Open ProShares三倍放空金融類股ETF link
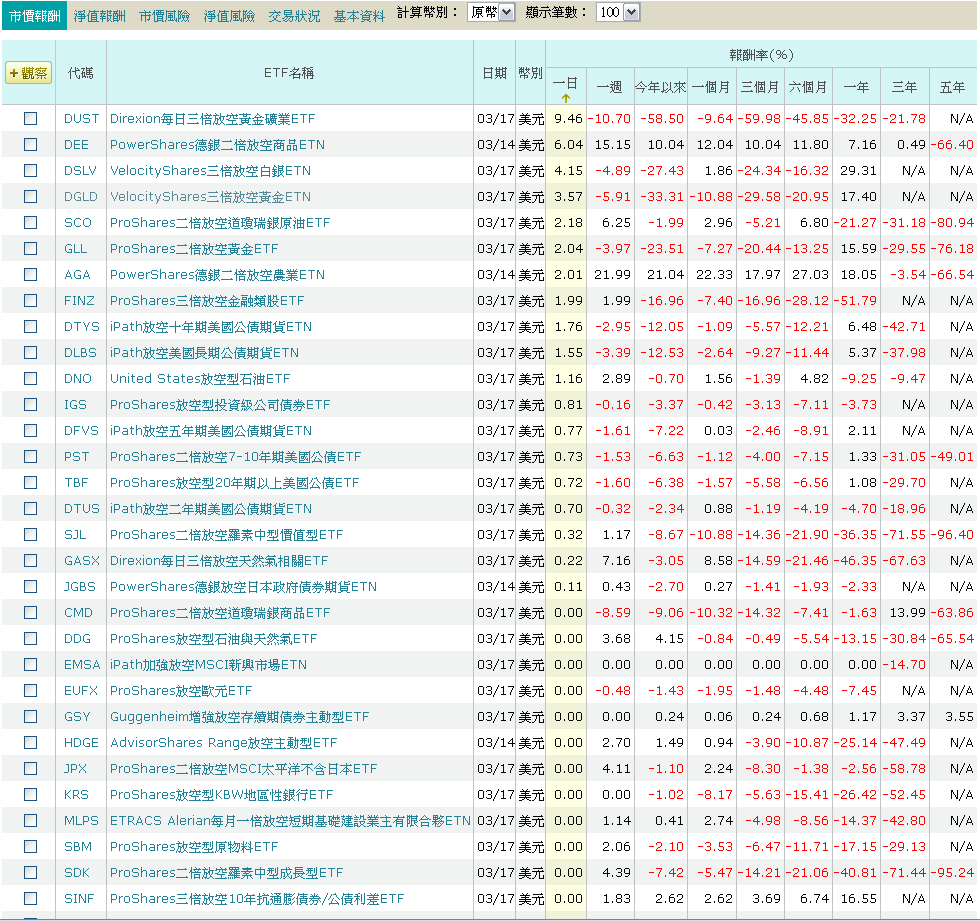Image resolution: width=980 pixels, height=921 pixels. (207, 301)
